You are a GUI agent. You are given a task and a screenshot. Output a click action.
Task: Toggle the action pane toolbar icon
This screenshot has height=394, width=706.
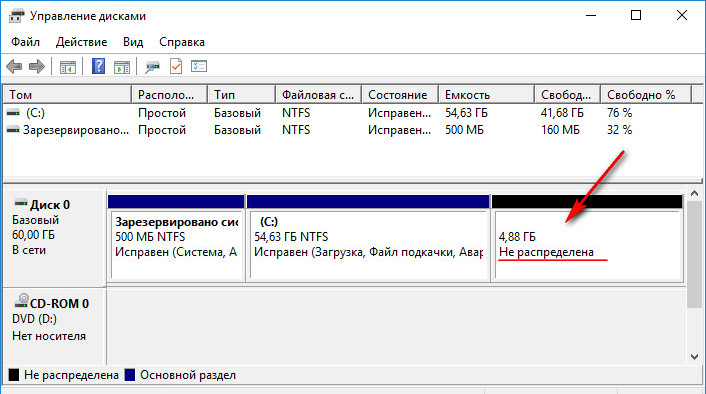pos(122,67)
